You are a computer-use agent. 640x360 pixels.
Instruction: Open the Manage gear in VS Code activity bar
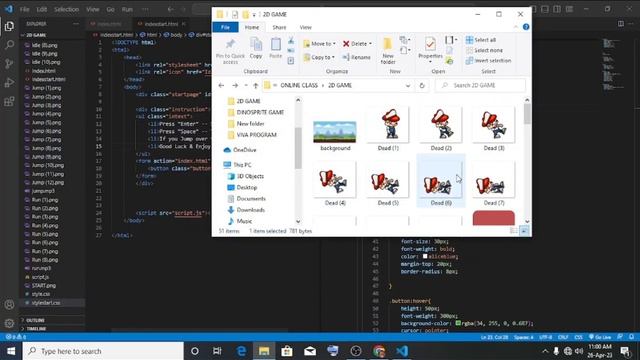click(9, 323)
